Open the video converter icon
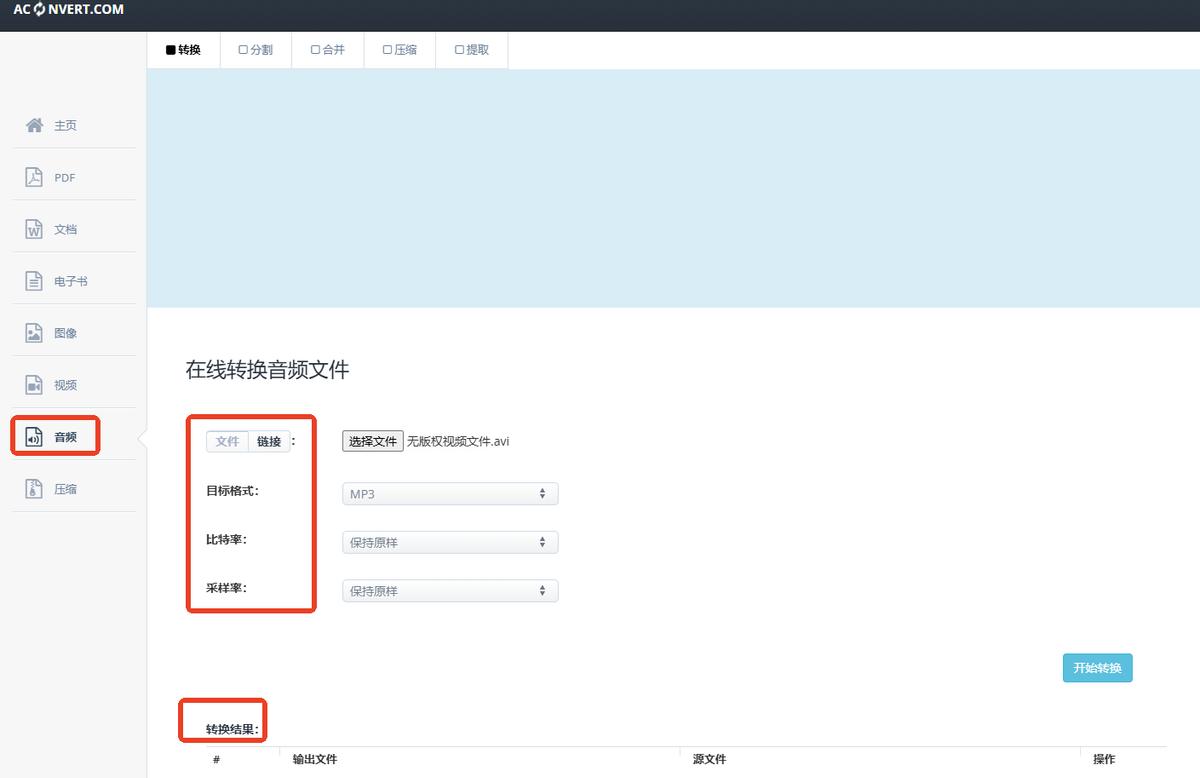Image resolution: width=1200 pixels, height=778 pixels. [x=35, y=385]
